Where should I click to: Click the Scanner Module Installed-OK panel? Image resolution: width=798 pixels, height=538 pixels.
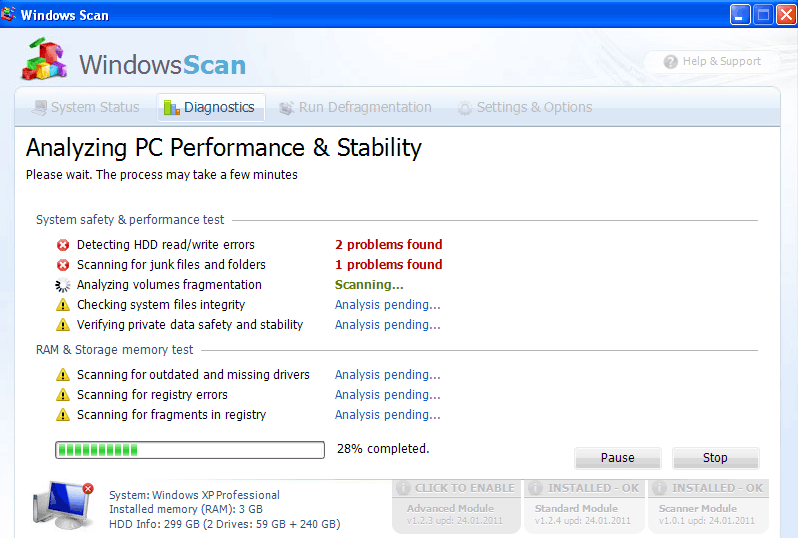[x=708, y=506]
